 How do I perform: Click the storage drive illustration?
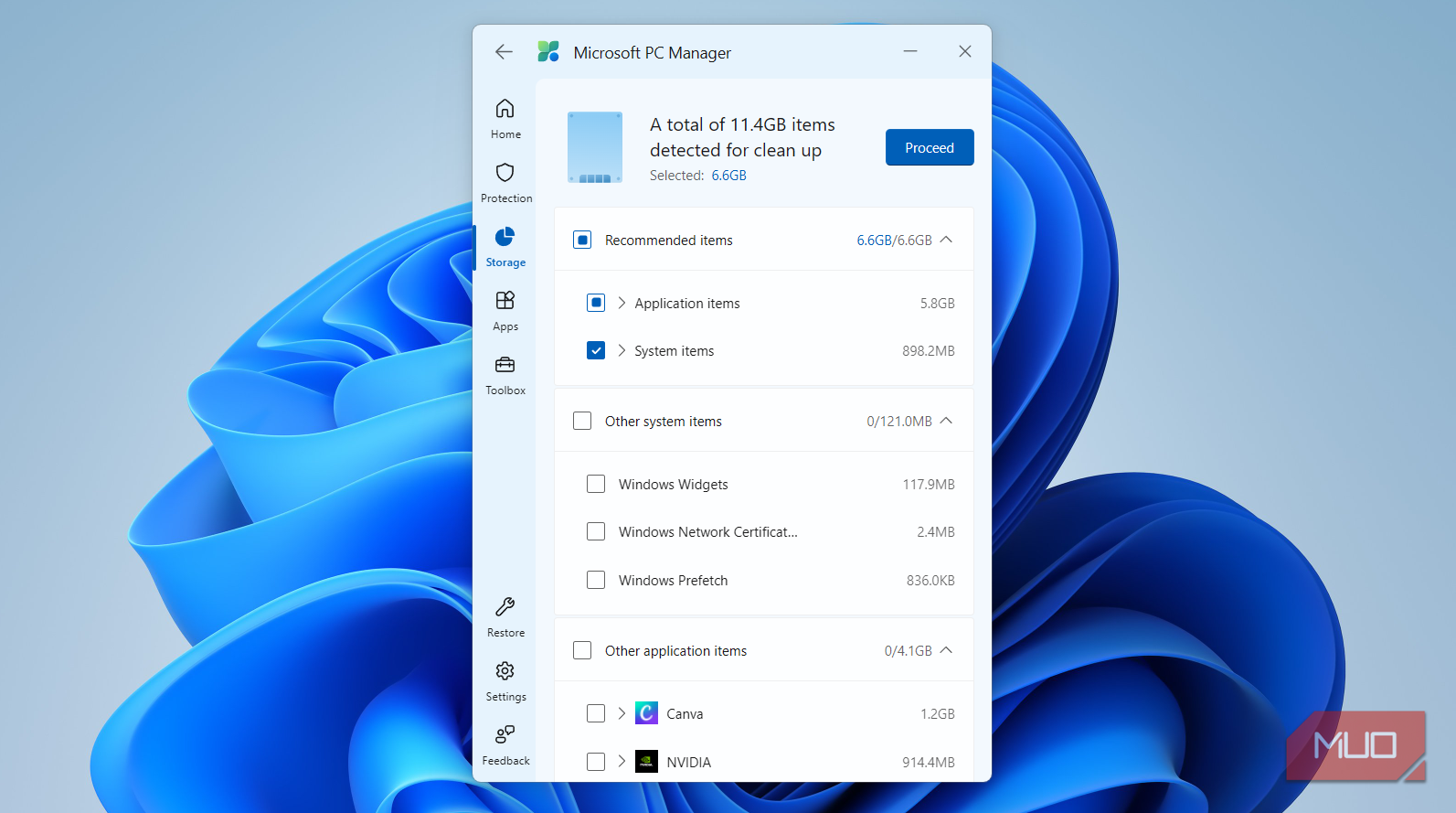tap(595, 147)
